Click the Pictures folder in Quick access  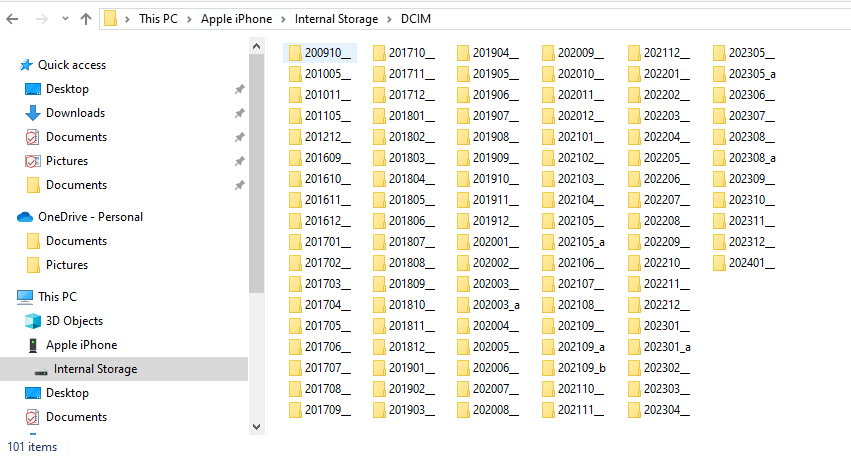coord(66,161)
